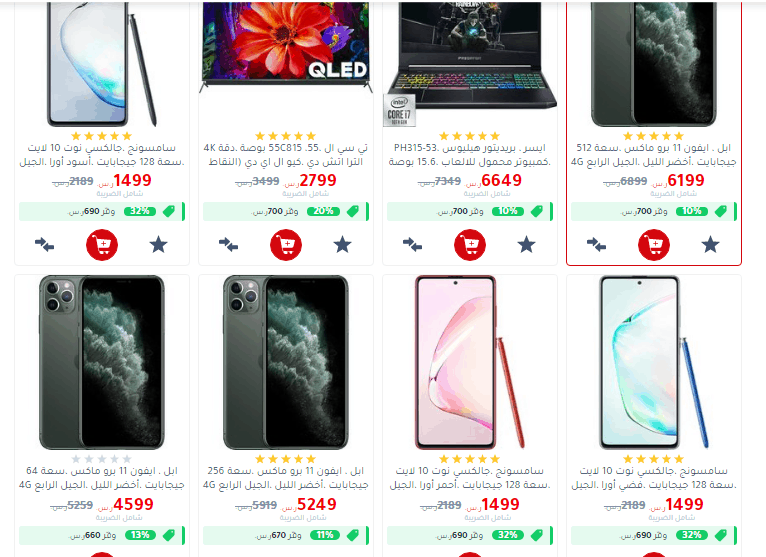The image size is (766, 557).
Task: Star the TCL QLED TV as favorite
Action: tap(342, 244)
